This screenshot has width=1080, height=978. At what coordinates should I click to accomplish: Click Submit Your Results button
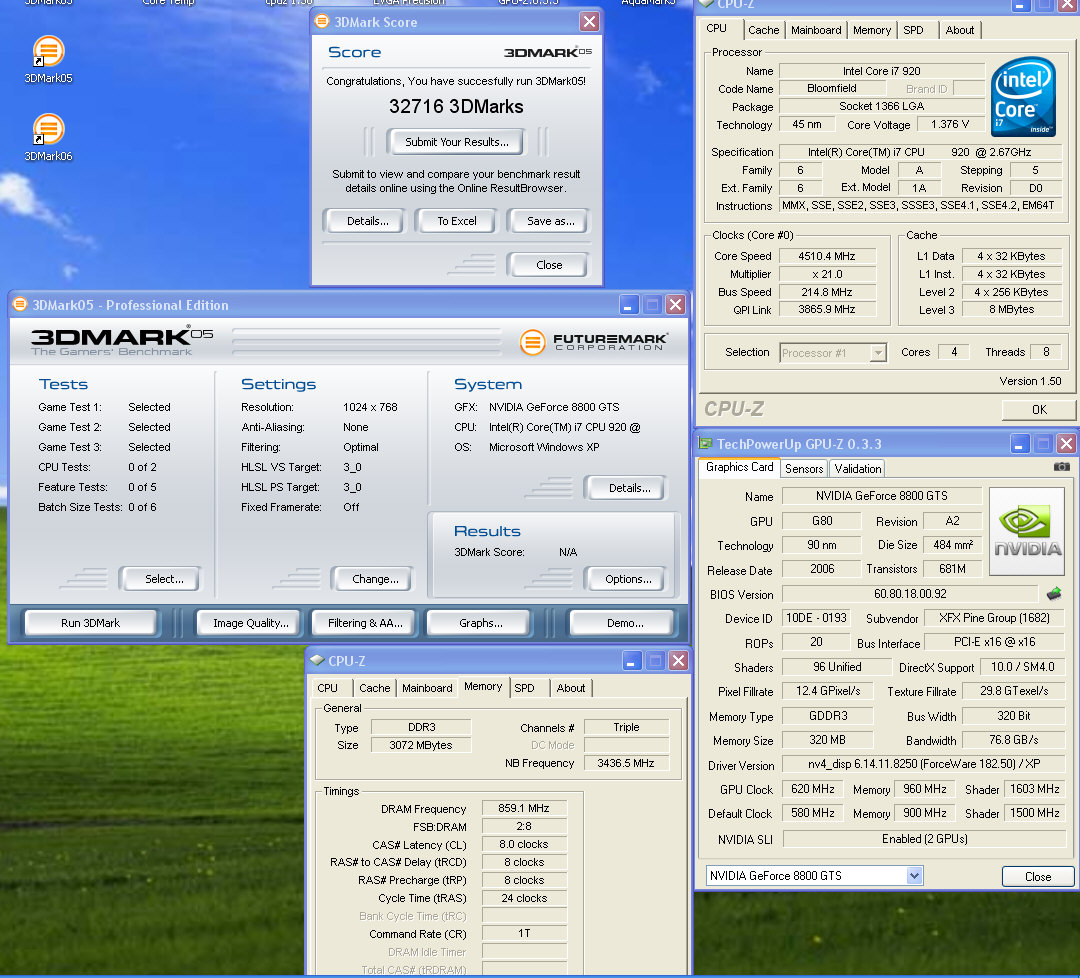(x=457, y=142)
